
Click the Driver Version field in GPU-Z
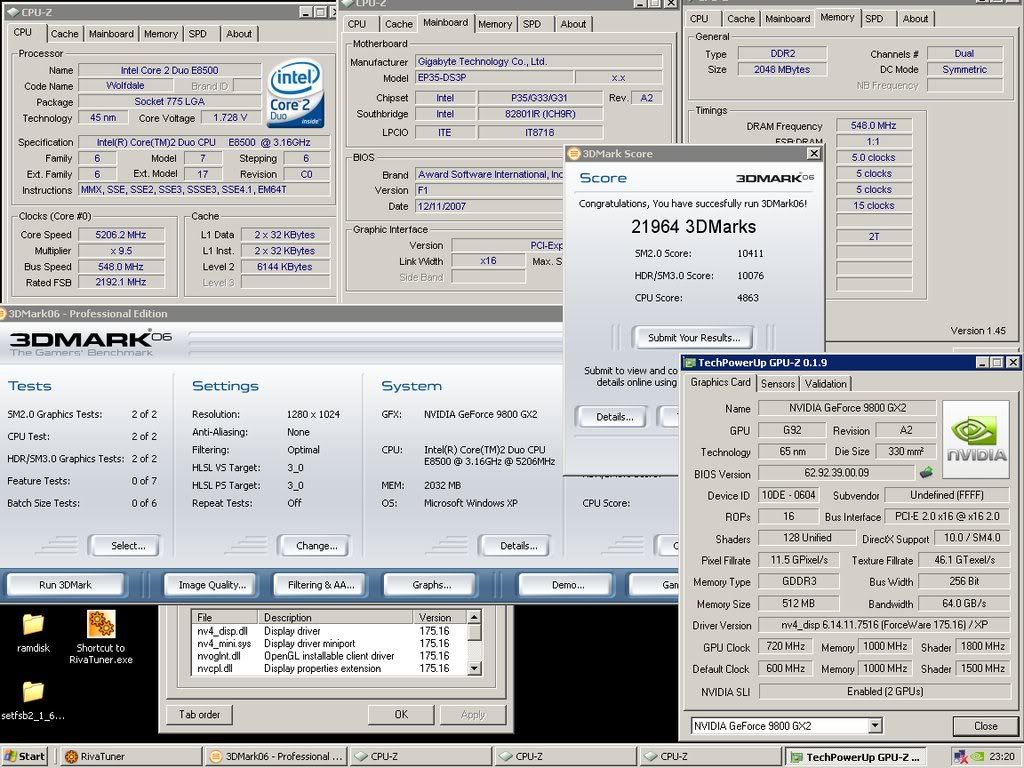tap(884, 624)
